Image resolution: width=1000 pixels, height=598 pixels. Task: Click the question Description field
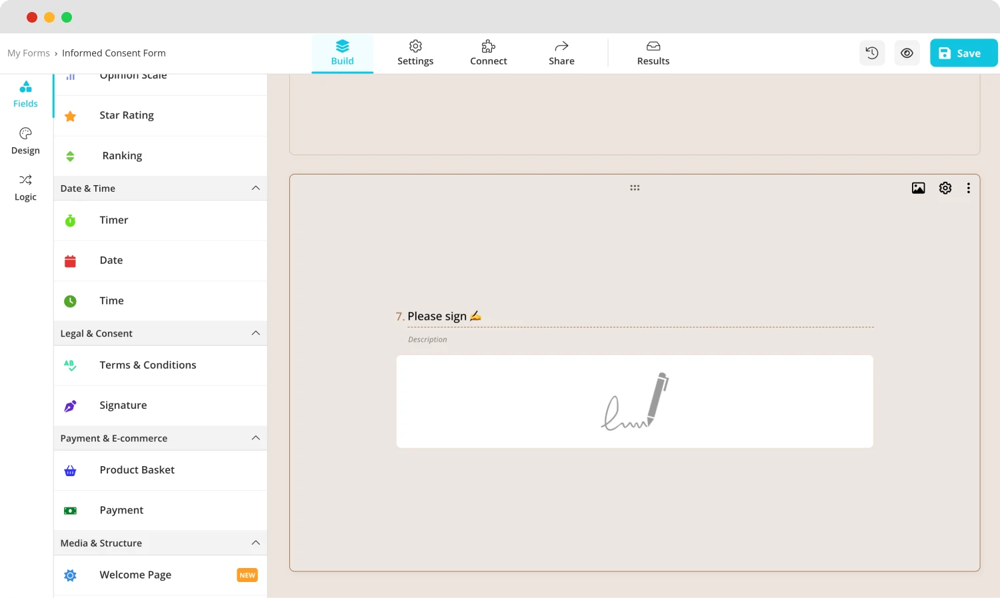(x=428, y=340)
